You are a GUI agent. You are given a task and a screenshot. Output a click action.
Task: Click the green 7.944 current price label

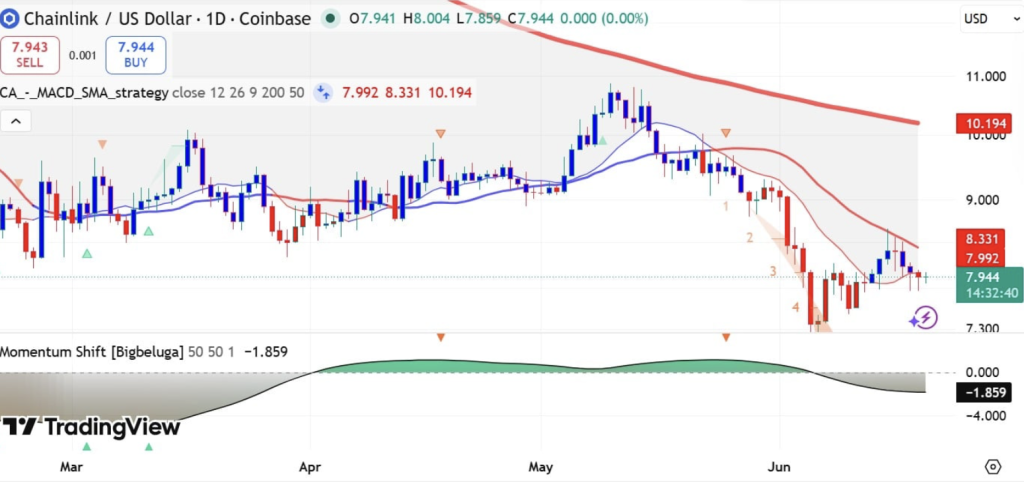(x=984, y=278)
